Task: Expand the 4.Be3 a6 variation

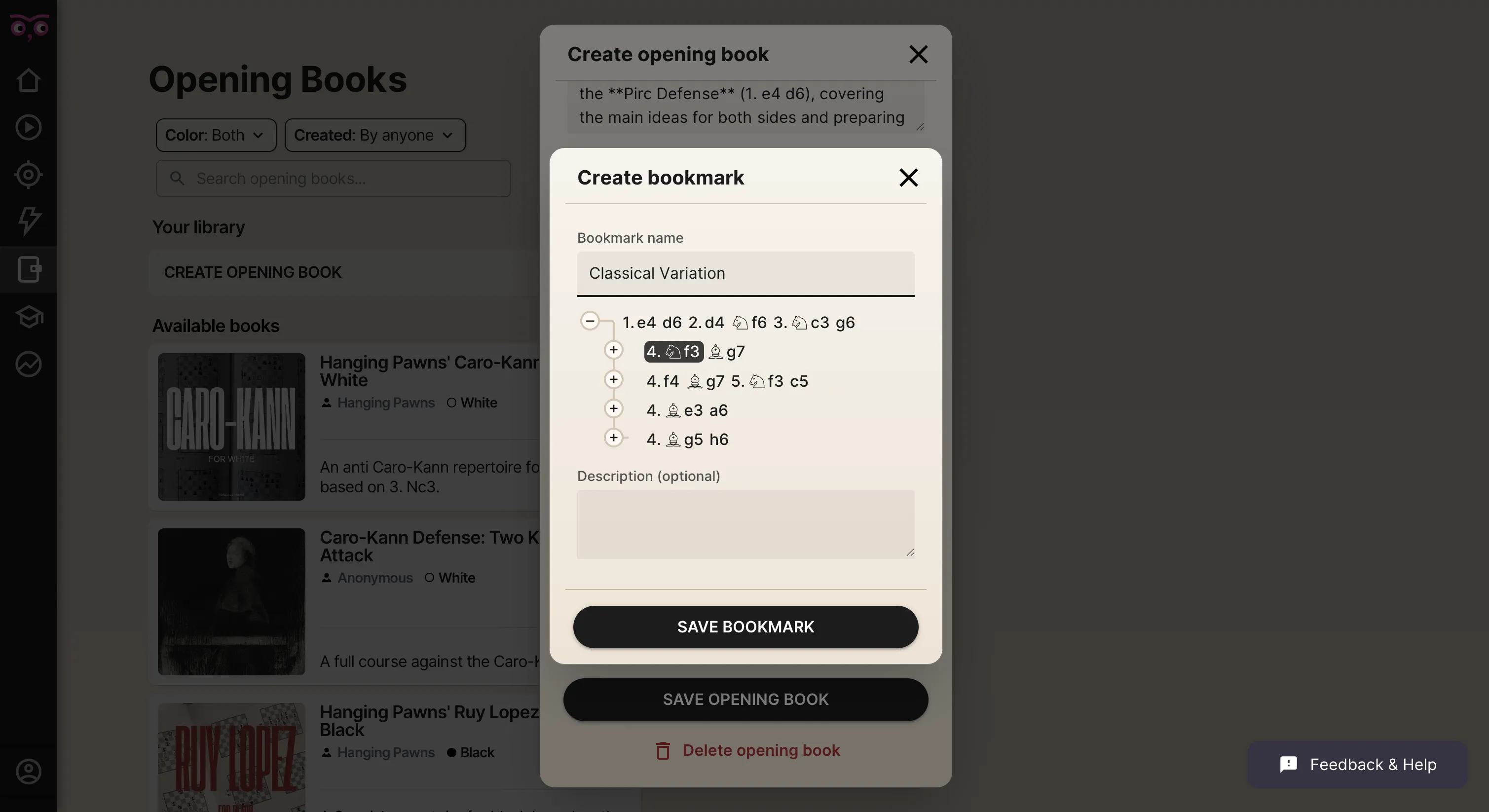Action: (x=613, y=408)
